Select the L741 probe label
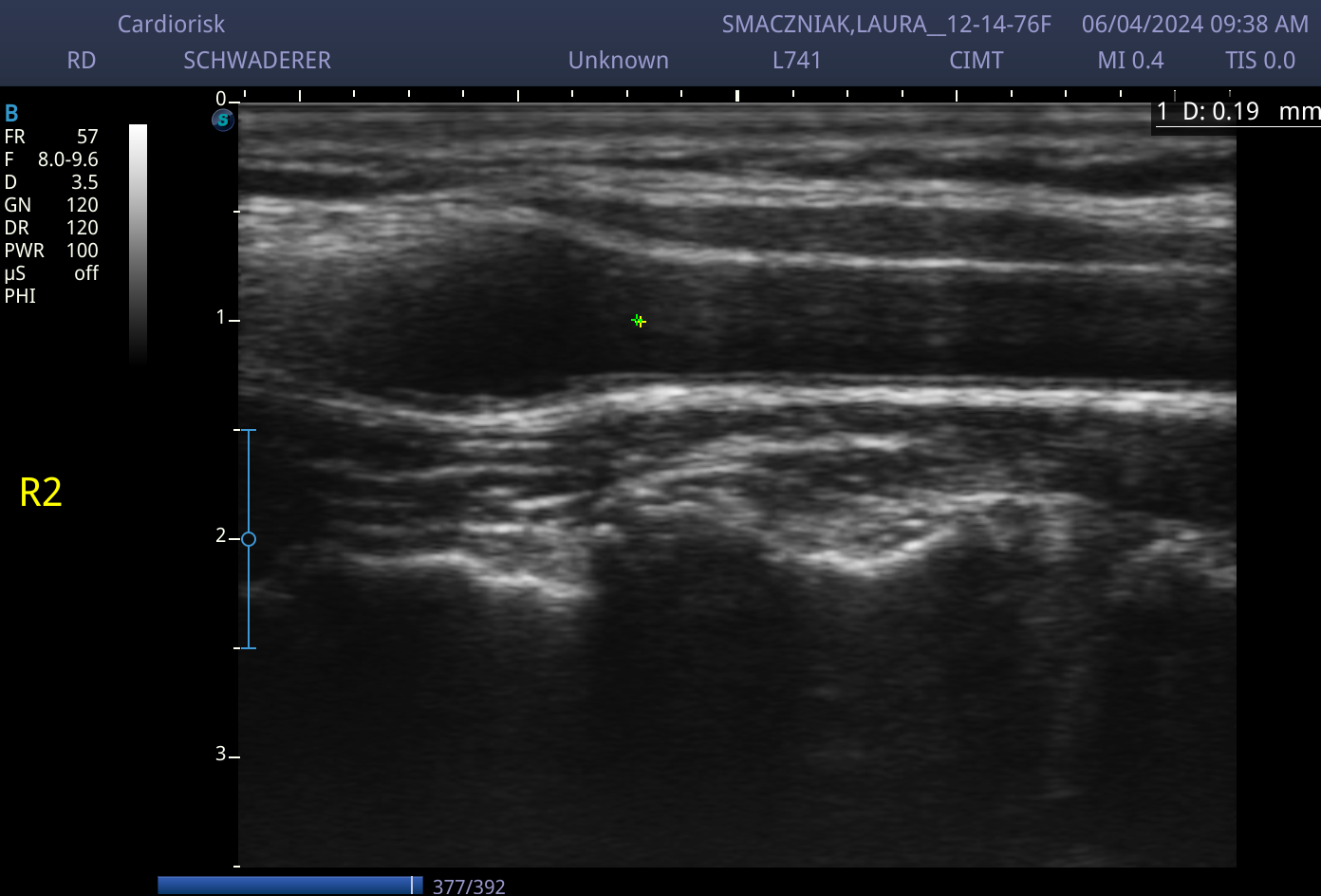 pyautogui.click(x=796, y=60)
